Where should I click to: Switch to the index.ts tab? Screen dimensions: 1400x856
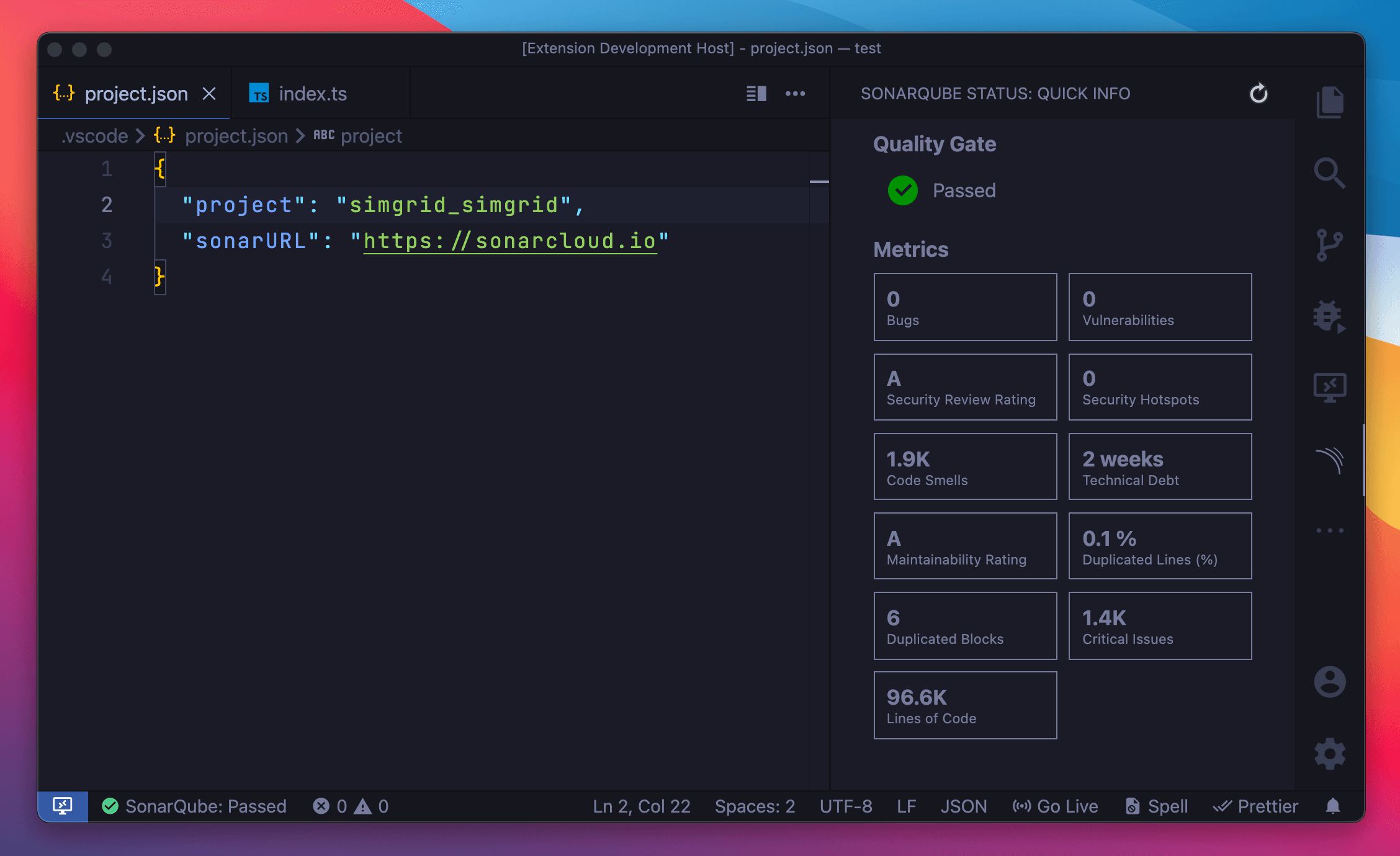[x=312, y=94]
